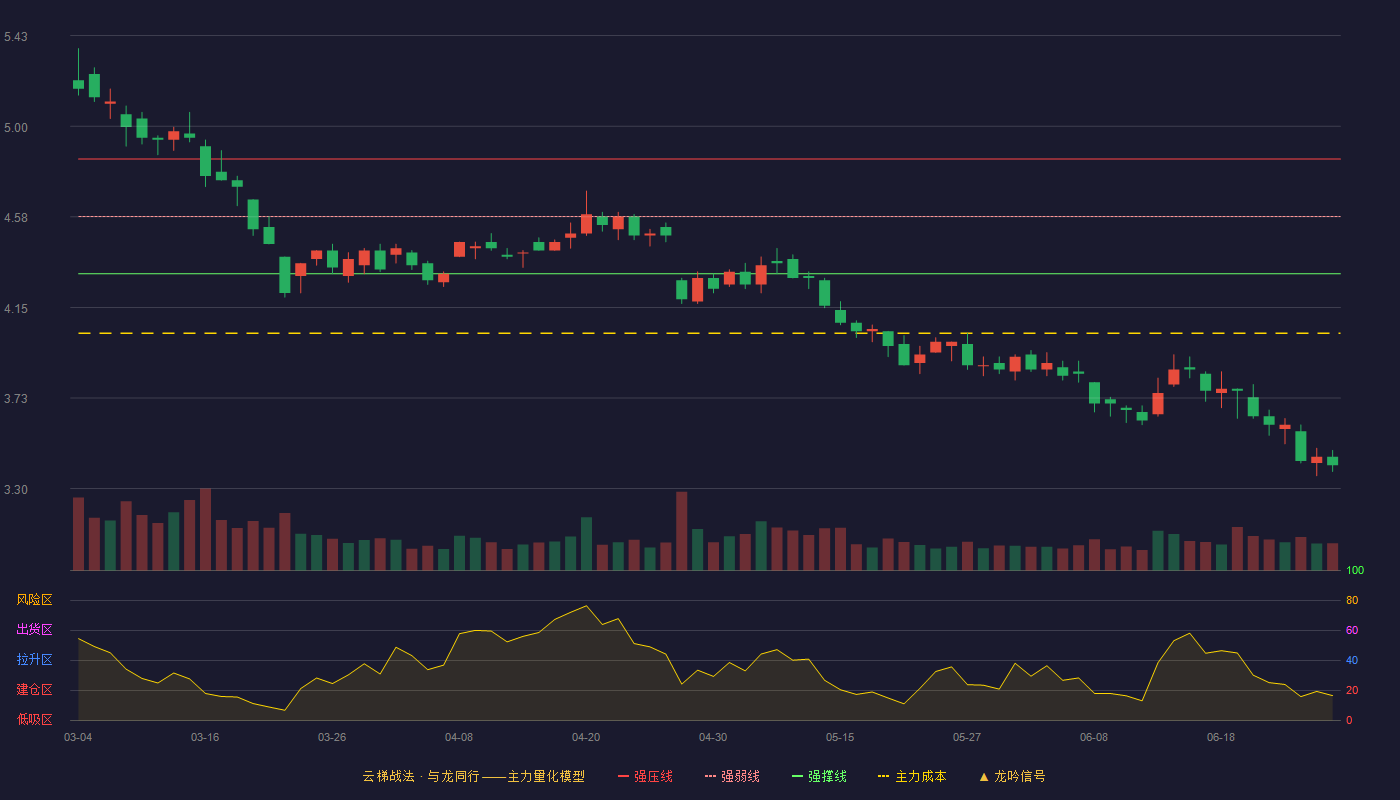Click the 5.43 price axis label
The height and width of the screenshot is (800, 1400).
15,37
